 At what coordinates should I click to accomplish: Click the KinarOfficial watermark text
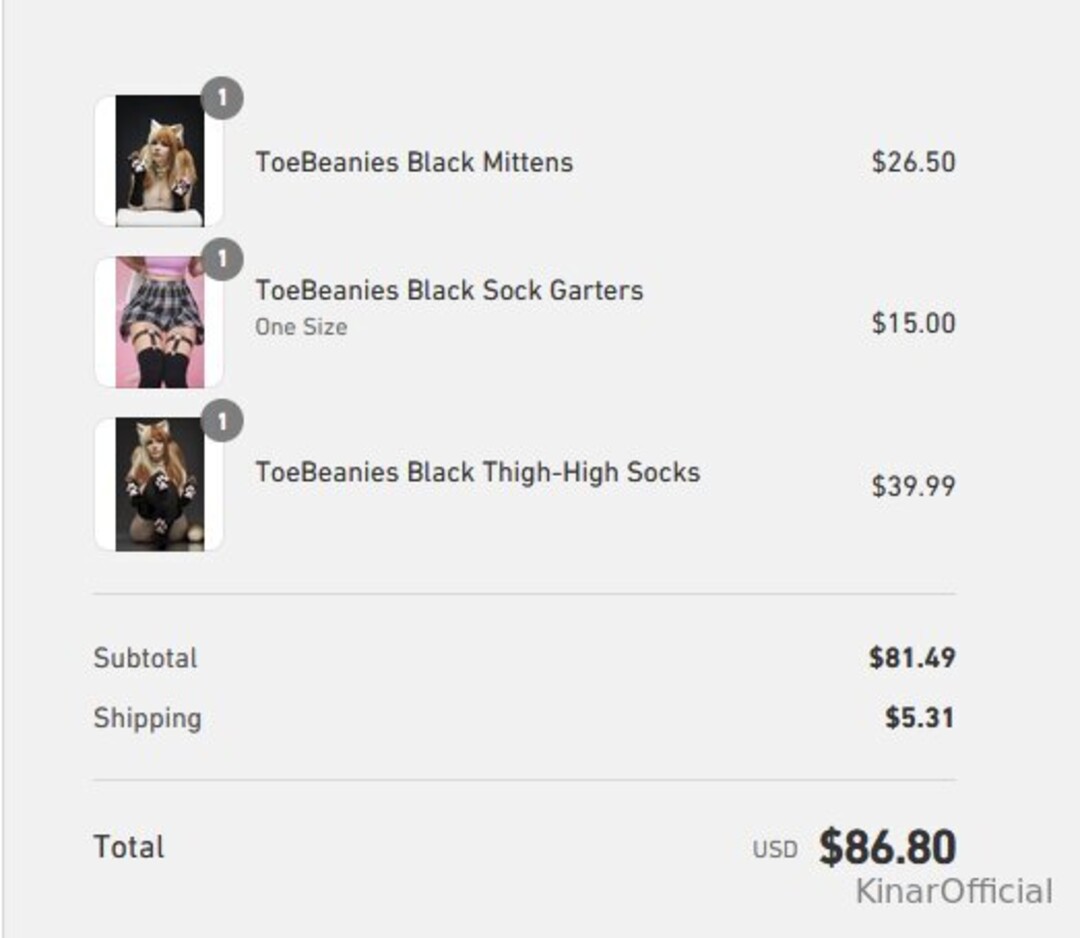953,891
